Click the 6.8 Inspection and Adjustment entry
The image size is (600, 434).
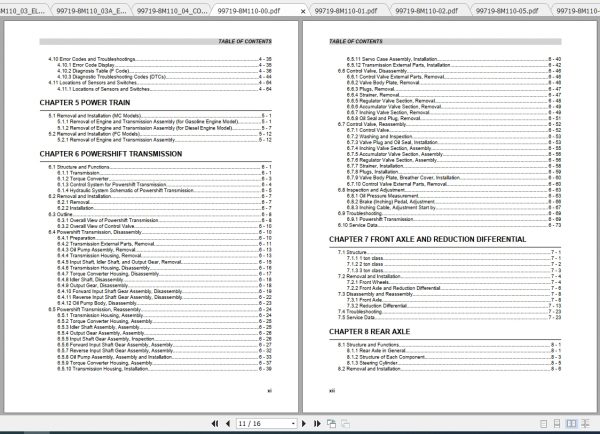[x=449, y=190]
